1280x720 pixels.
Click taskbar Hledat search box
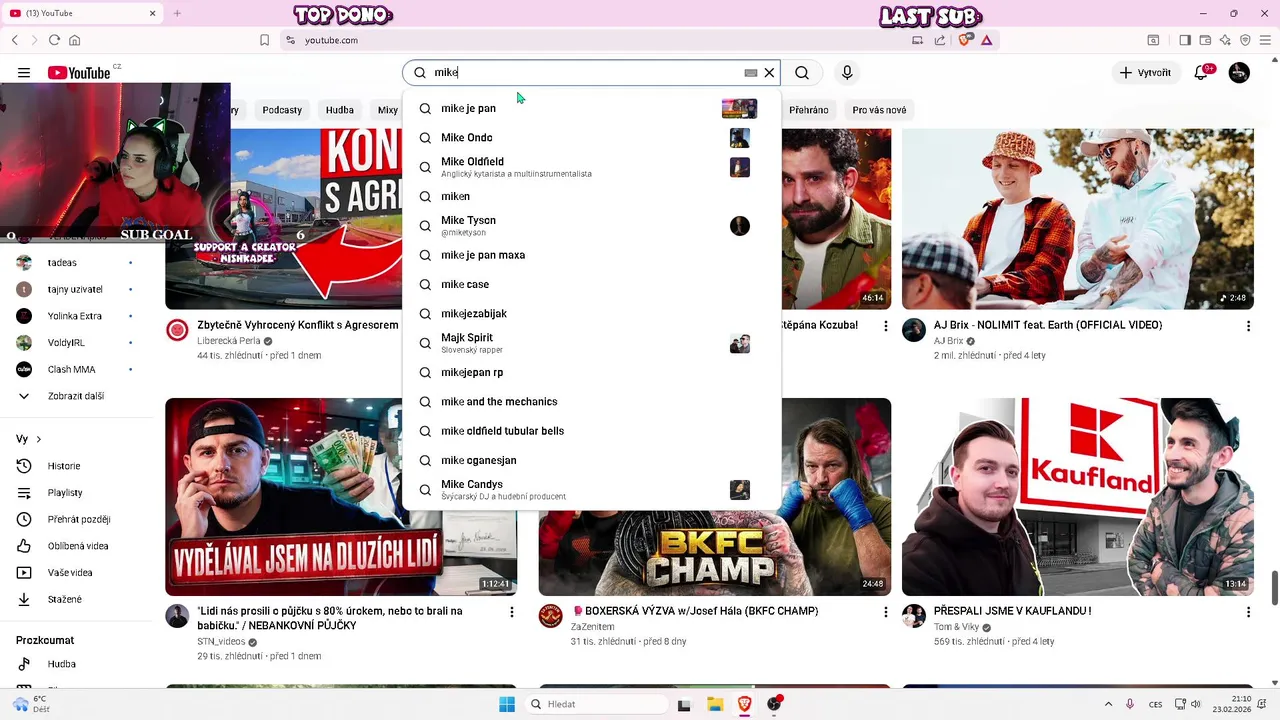point(596,704)
